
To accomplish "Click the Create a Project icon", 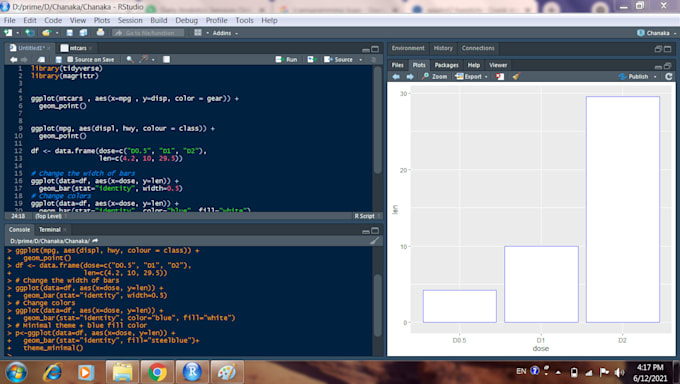I will [29, 33].
